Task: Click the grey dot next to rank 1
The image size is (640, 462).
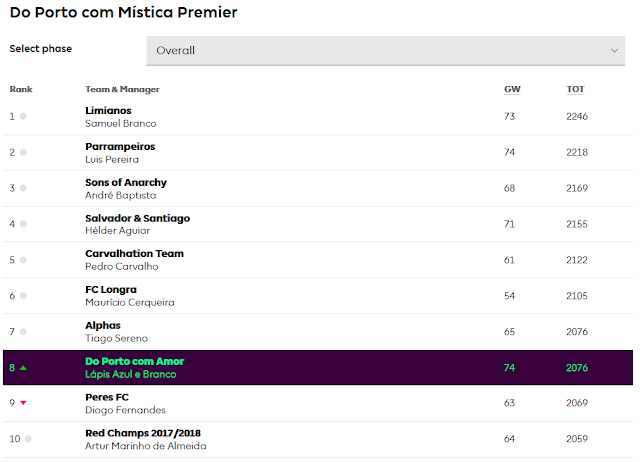Action: (23, 116)
